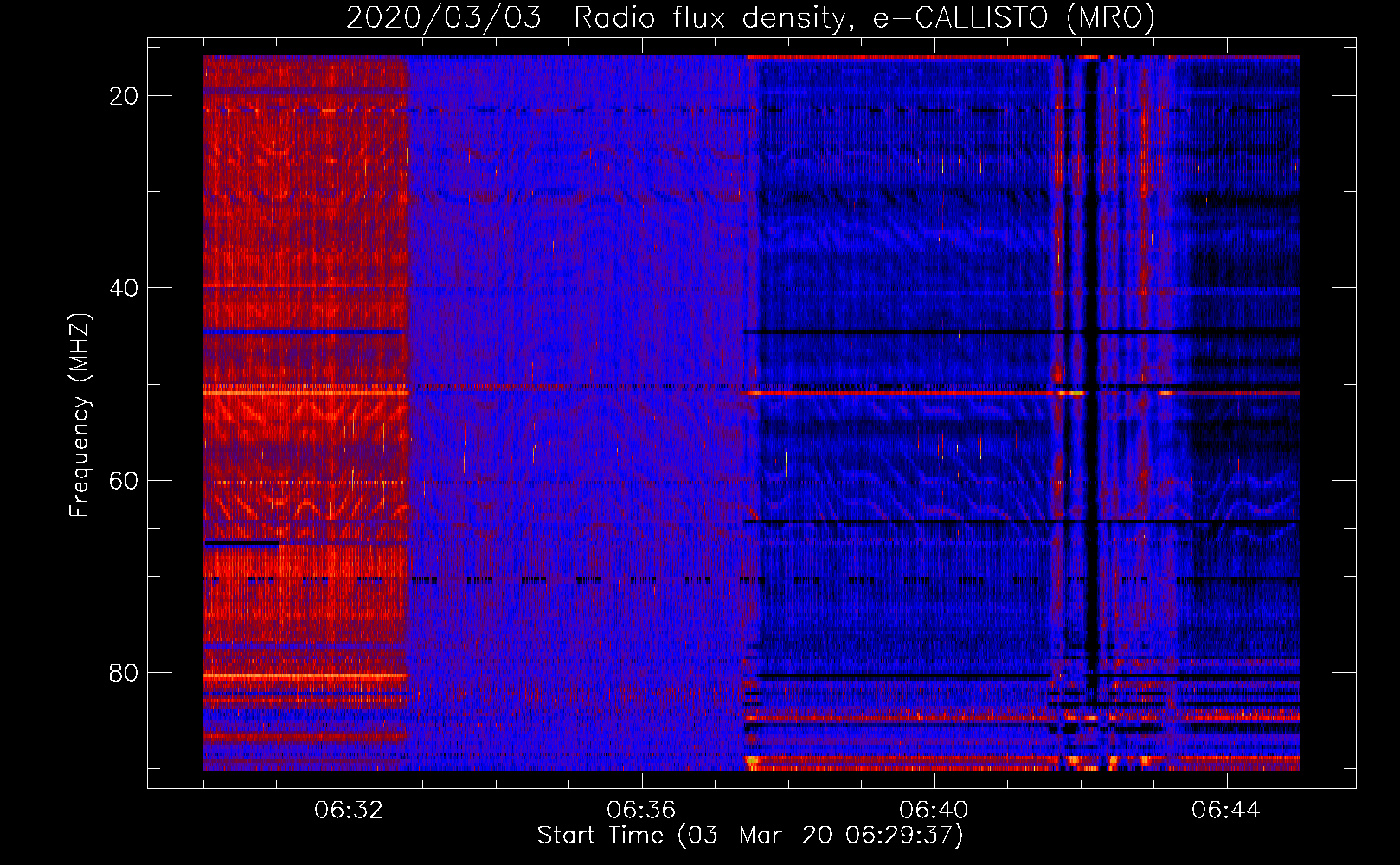Click the 06:36 time axis label

click(x=641, y=811)
